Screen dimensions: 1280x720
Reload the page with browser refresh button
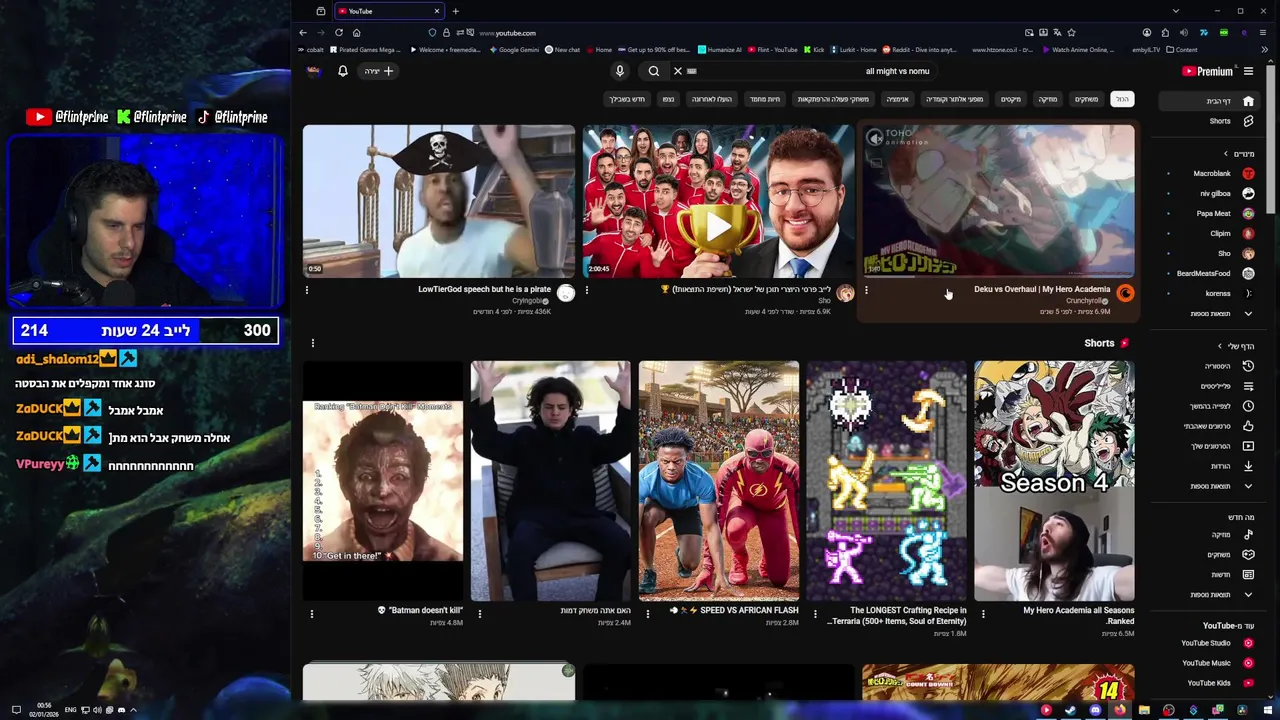(x=339, y=33)
